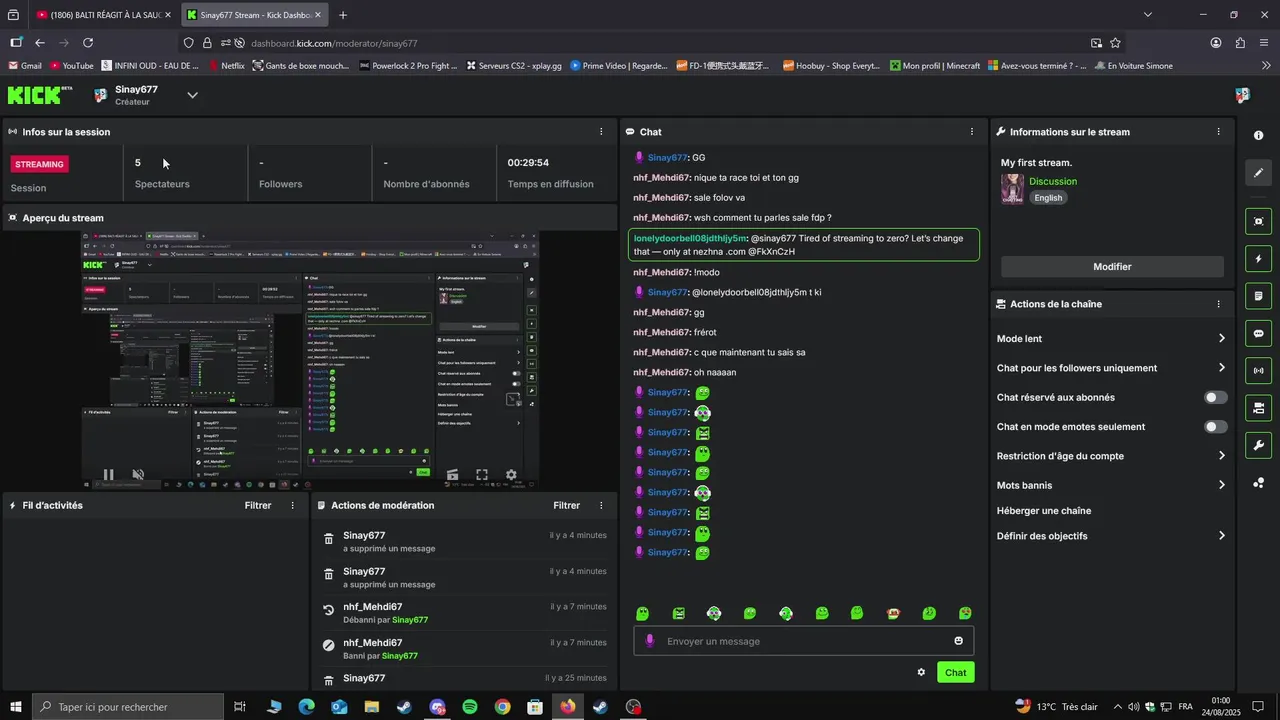Image resolution: width=1280 pixels, height=720 pixels.
Task: Open Actions de la chaîne three-dot menu
Action: [1218, 304]
